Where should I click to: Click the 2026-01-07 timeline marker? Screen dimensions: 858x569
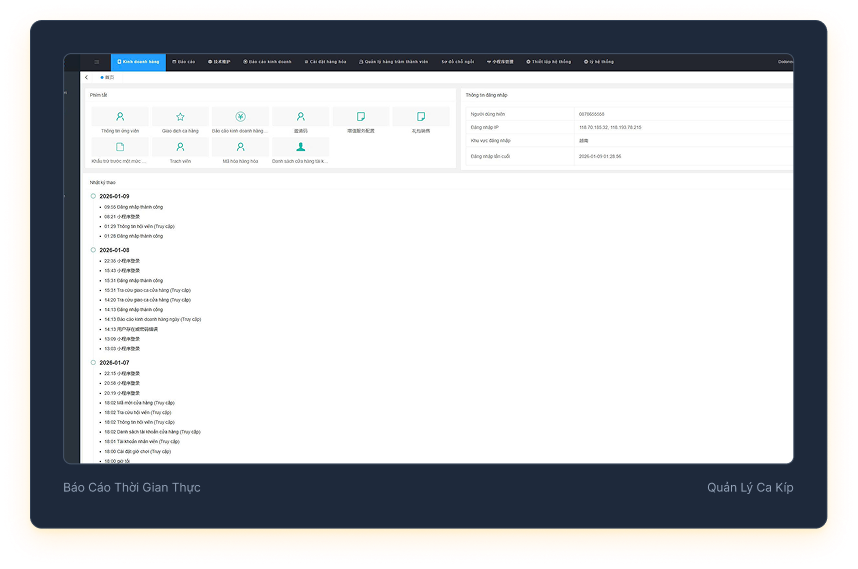(x=93, y=362)
